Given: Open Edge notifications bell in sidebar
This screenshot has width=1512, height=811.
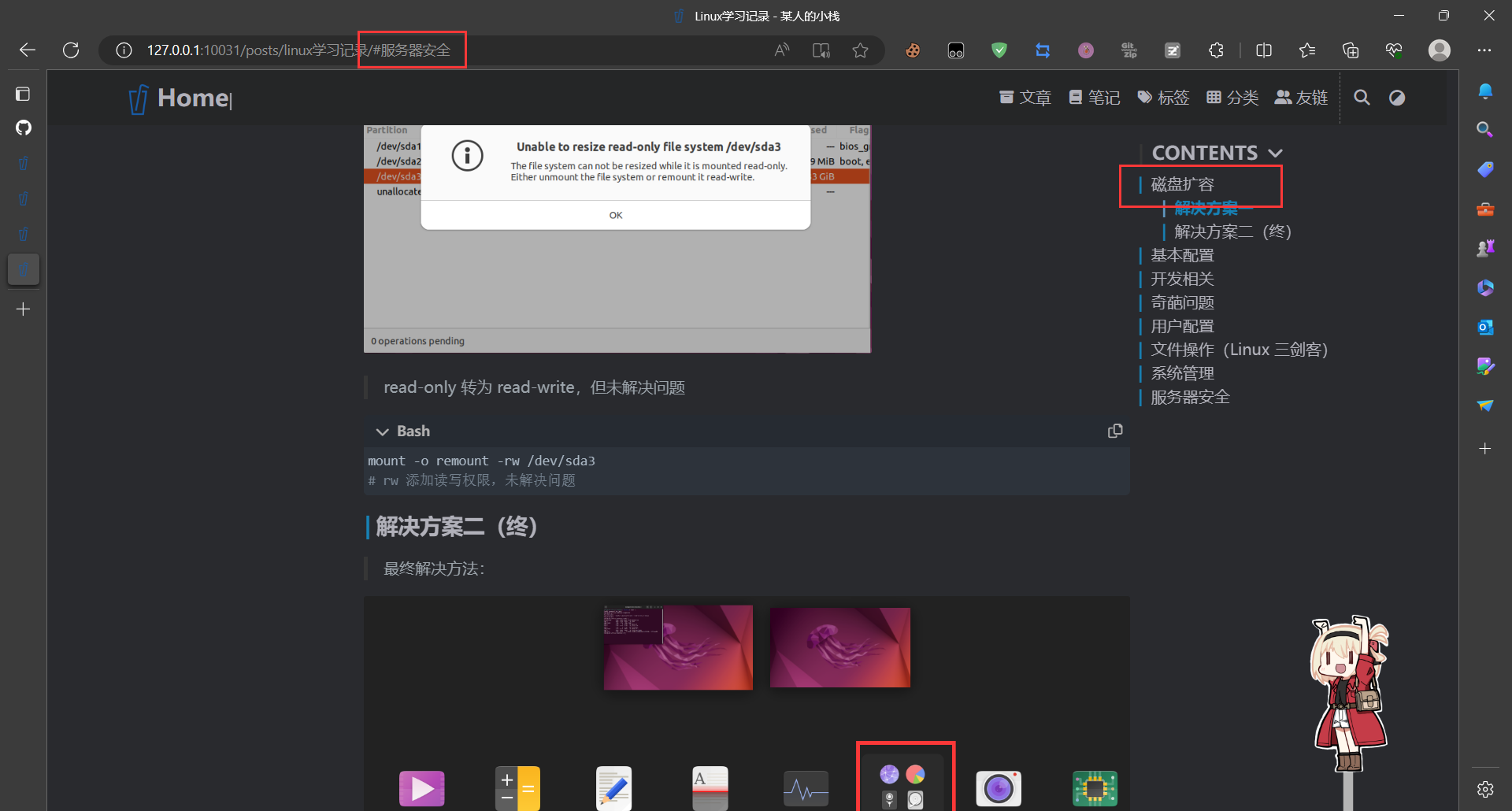Looking at the screenshot, I should 1485,91.
